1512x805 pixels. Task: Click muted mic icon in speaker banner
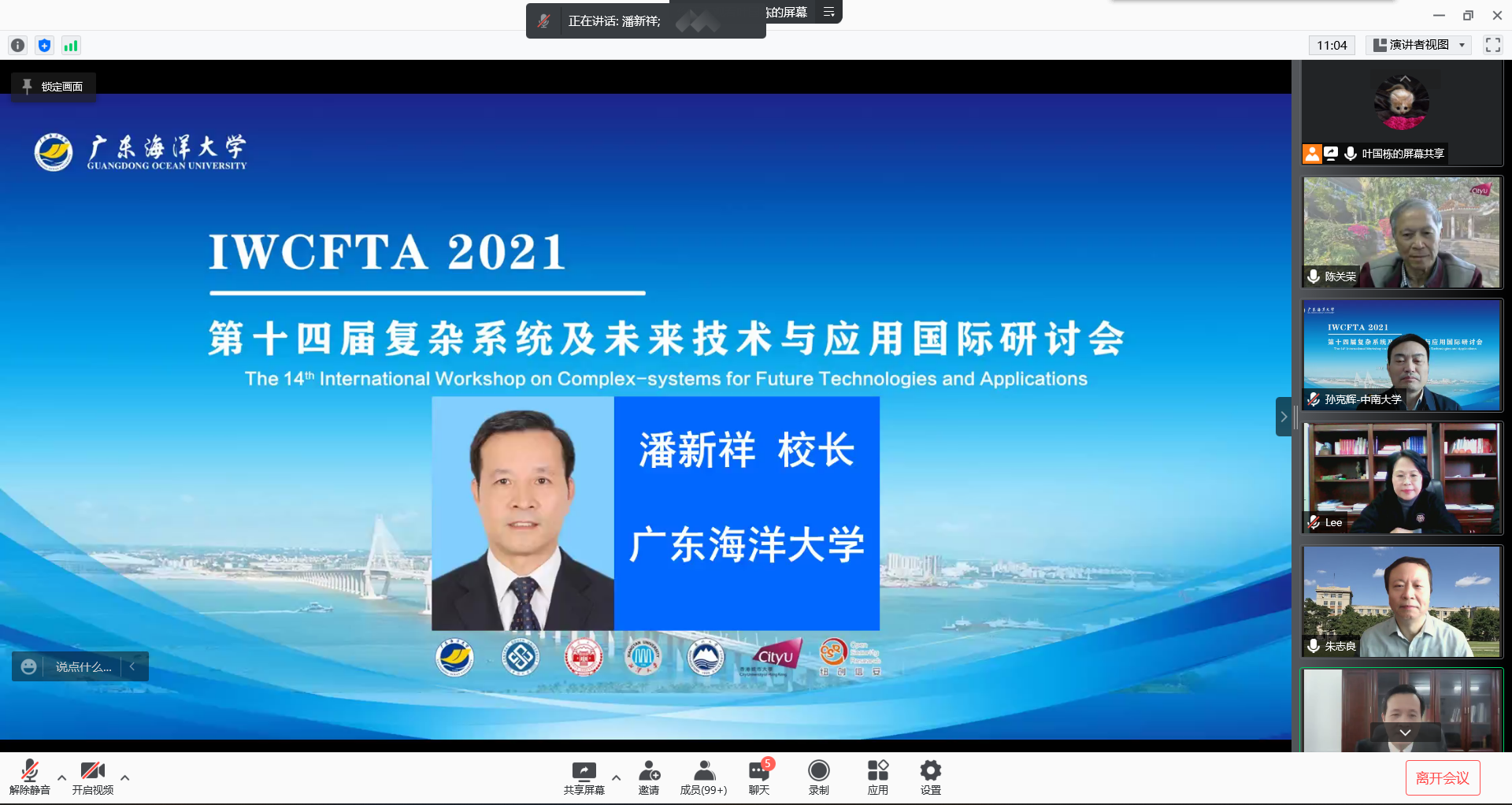543,21
